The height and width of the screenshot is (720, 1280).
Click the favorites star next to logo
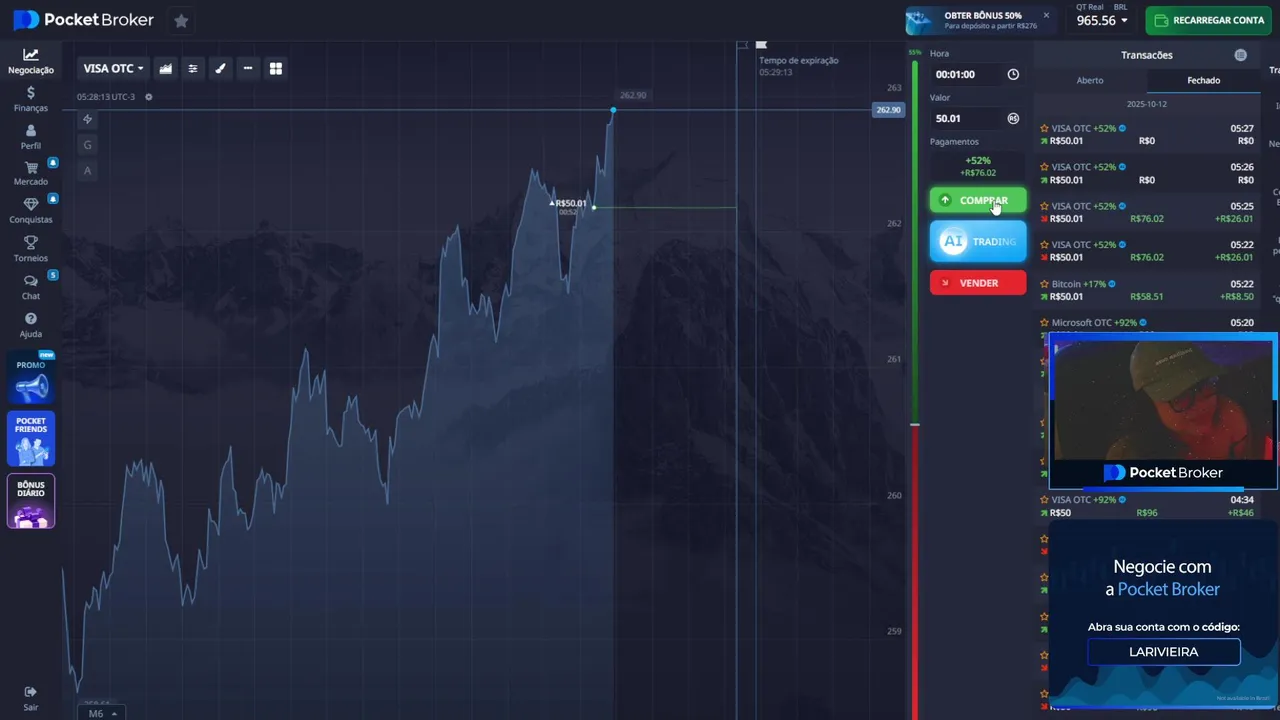tap(181, 20)
